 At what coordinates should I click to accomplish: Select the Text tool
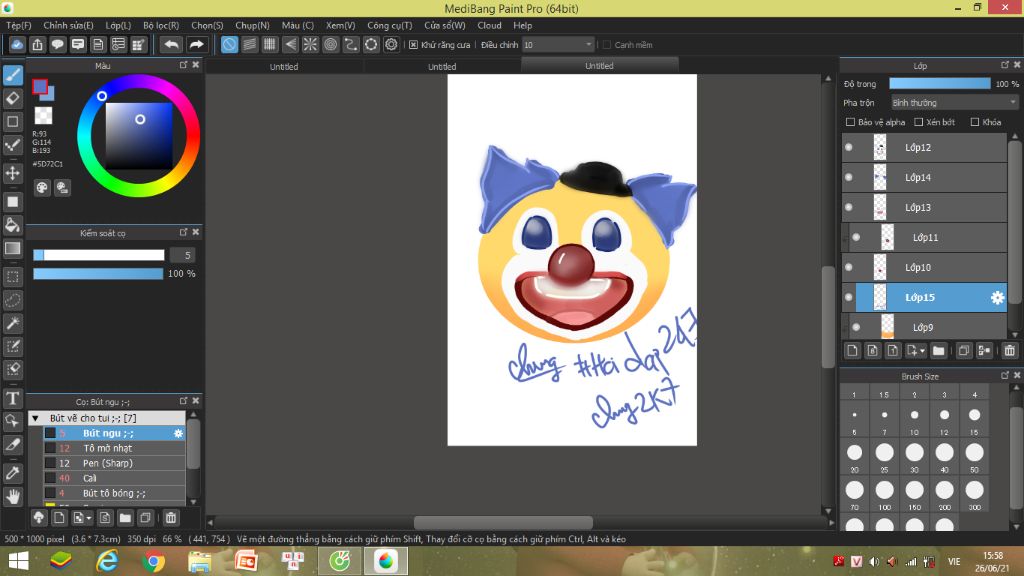13,398
